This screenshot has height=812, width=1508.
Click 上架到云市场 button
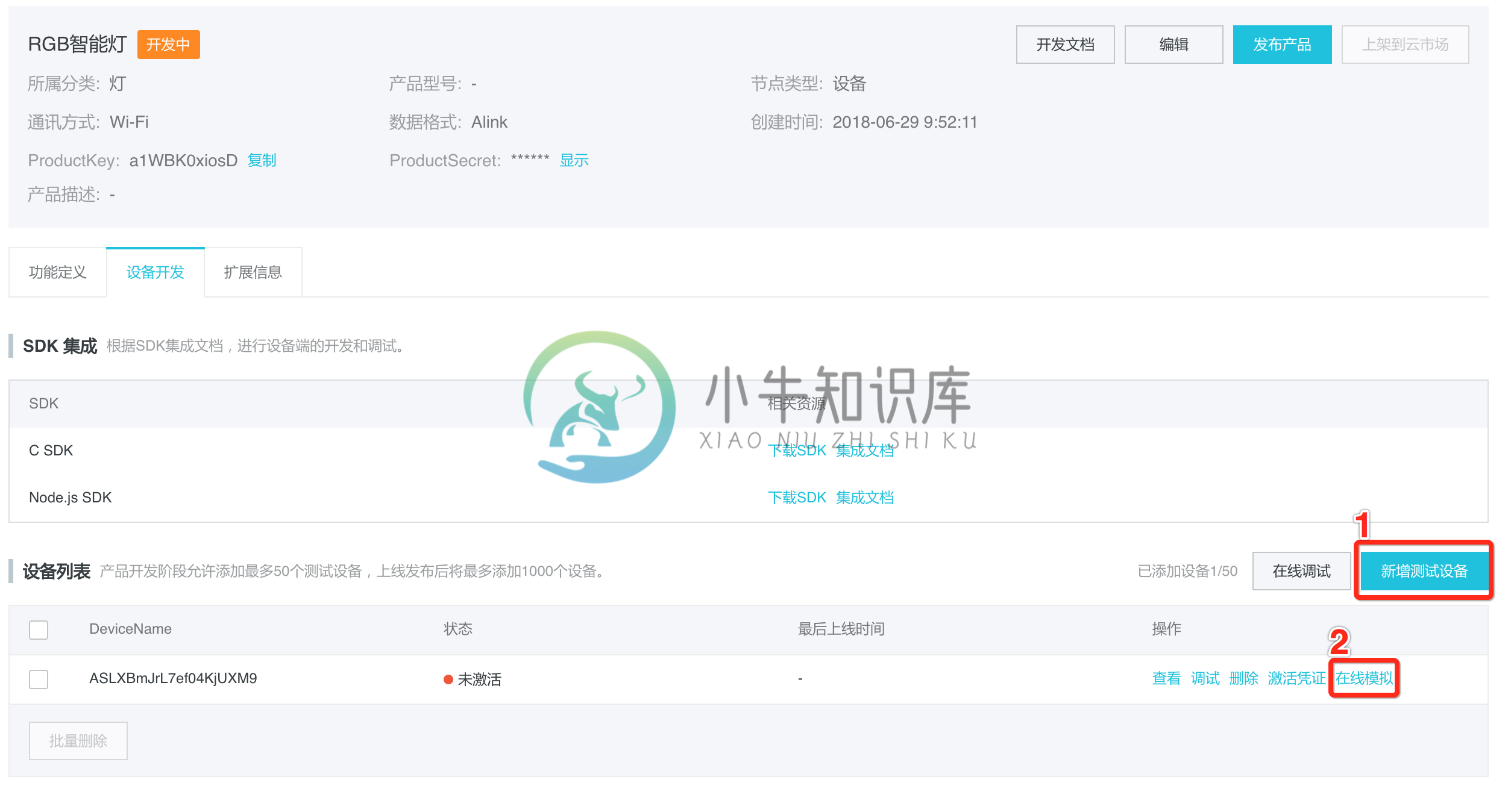(1405, 45)
